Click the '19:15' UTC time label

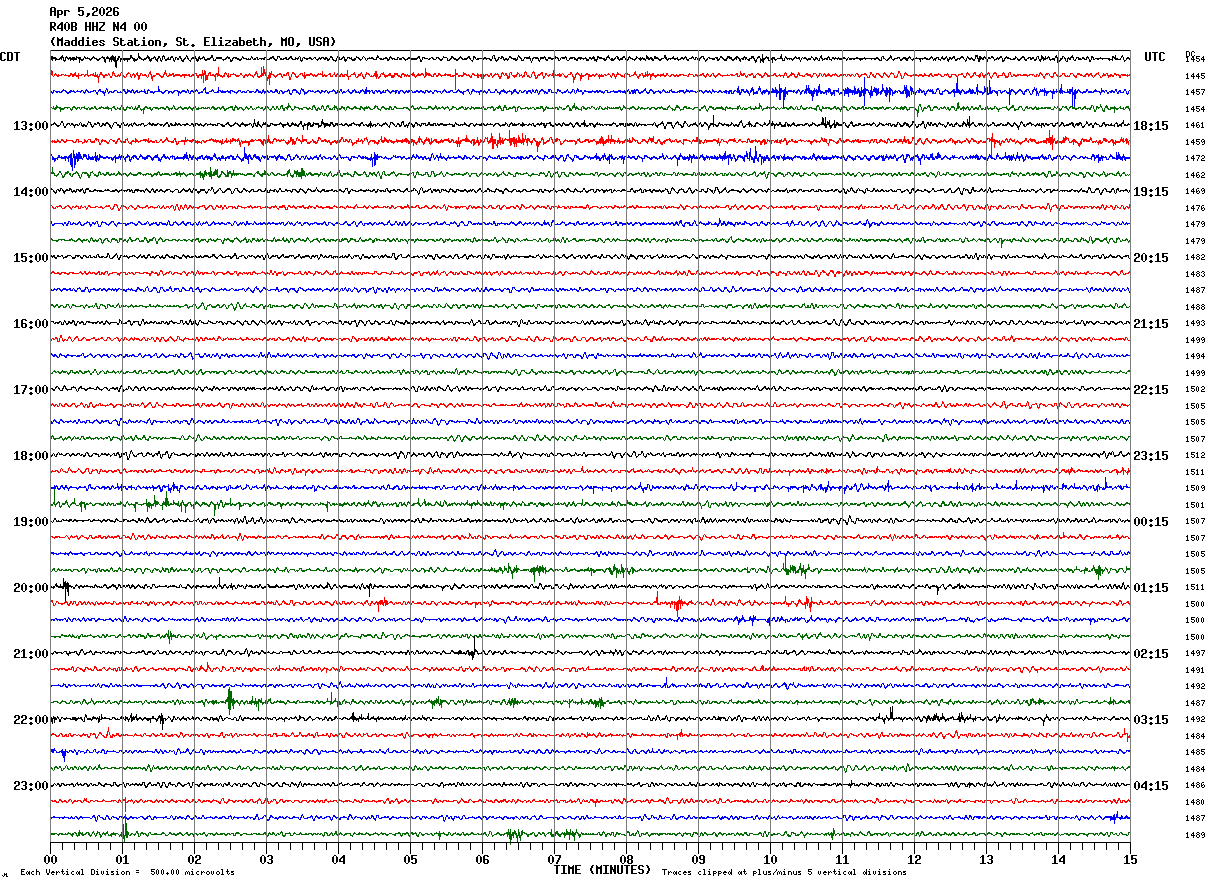(1151, 192)
